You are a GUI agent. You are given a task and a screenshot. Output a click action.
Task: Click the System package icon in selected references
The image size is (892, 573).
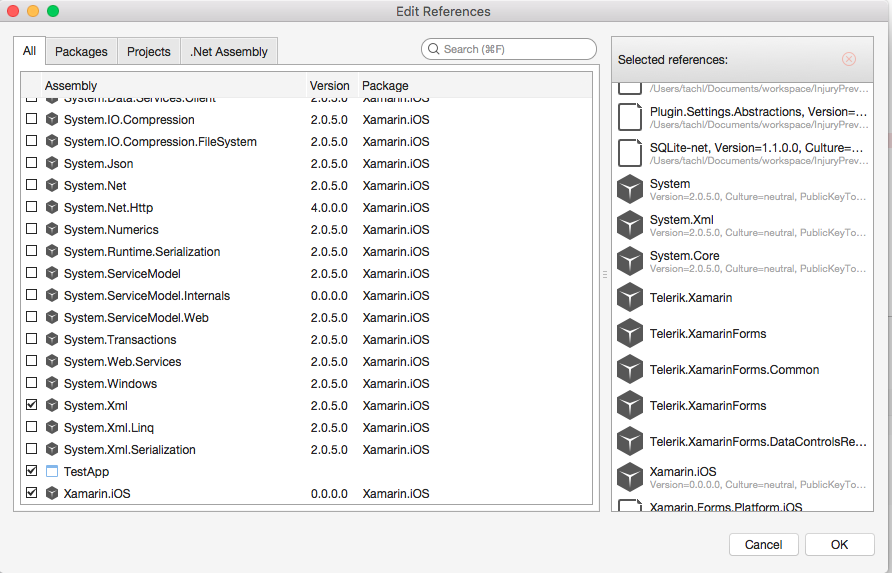pos(630,189)
